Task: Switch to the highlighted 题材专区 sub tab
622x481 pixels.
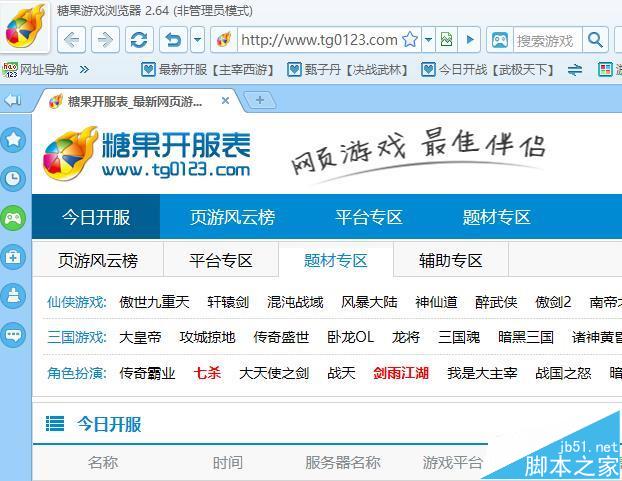Action: (x=336, y=261)
